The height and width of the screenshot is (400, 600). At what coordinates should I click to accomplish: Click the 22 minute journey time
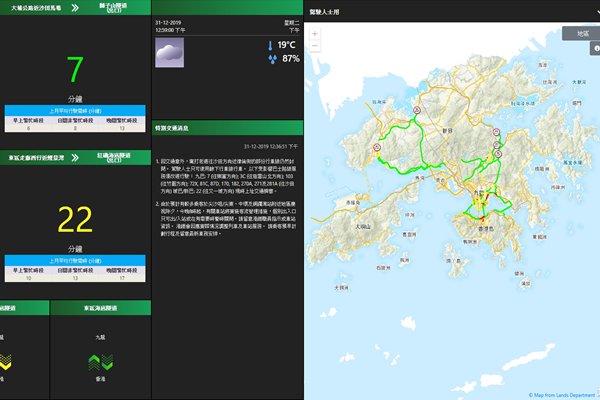(75, 219)
